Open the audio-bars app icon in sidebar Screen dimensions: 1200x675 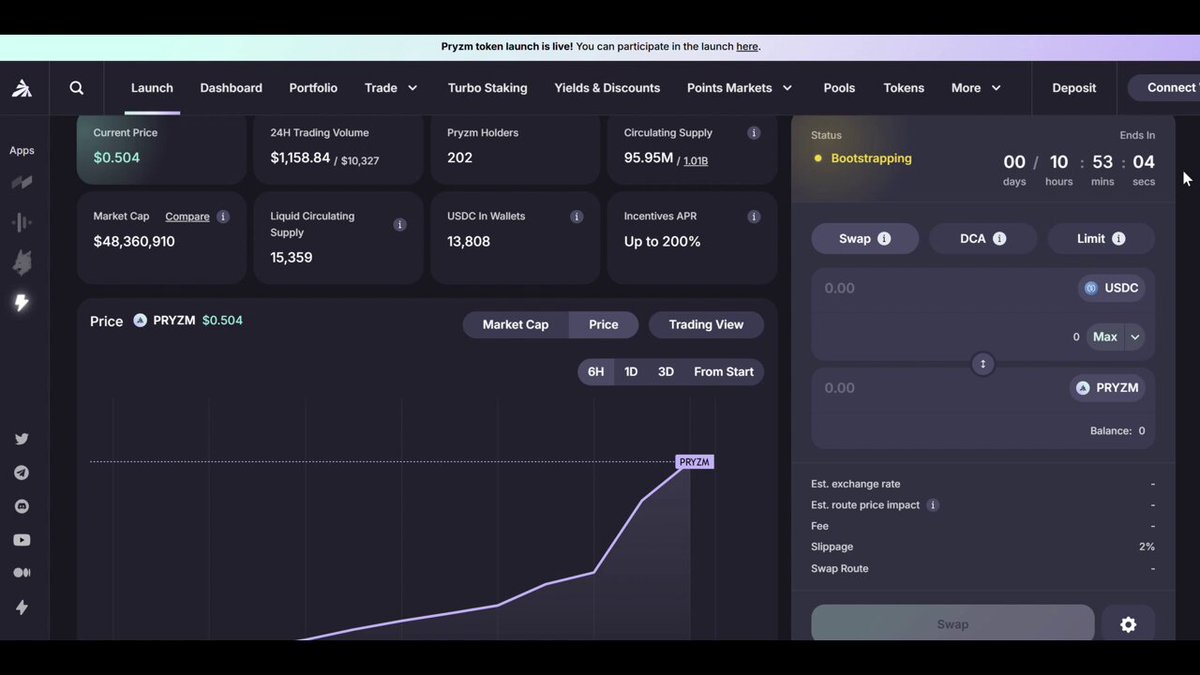tap(22, 223)
